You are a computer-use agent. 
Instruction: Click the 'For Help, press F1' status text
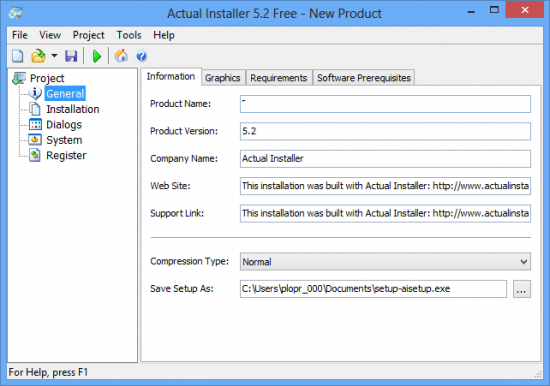coord(48,372)
